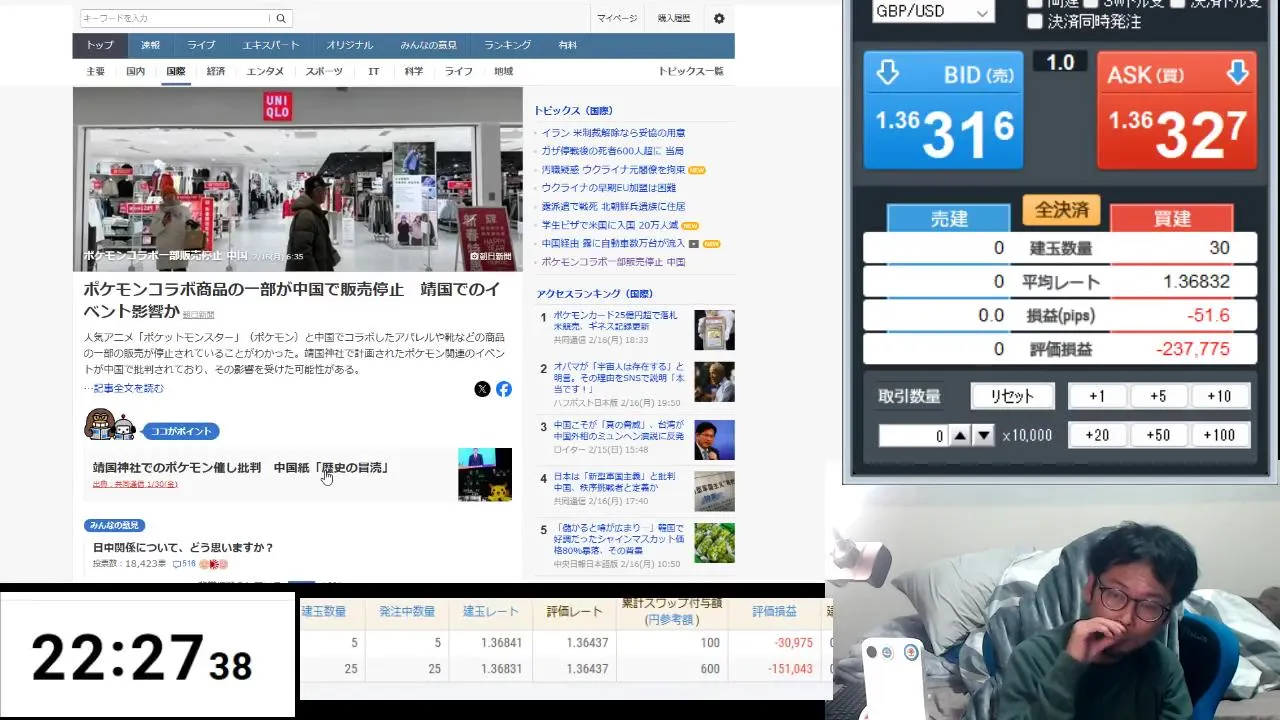The image size is (1280, 720).
Task: Open the 国内 news category
Action: (x=136, y=72)
